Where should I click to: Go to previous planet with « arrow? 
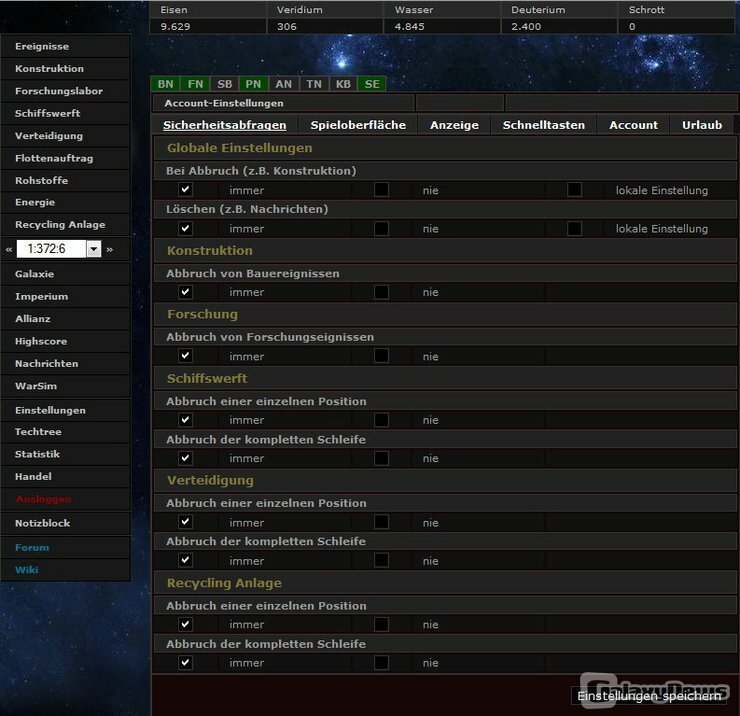9,249
